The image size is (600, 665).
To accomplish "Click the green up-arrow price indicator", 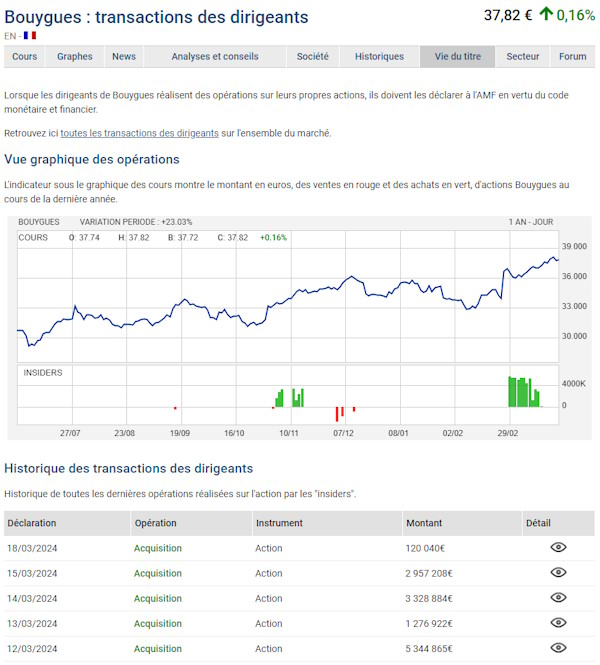I will pos(546,14).
